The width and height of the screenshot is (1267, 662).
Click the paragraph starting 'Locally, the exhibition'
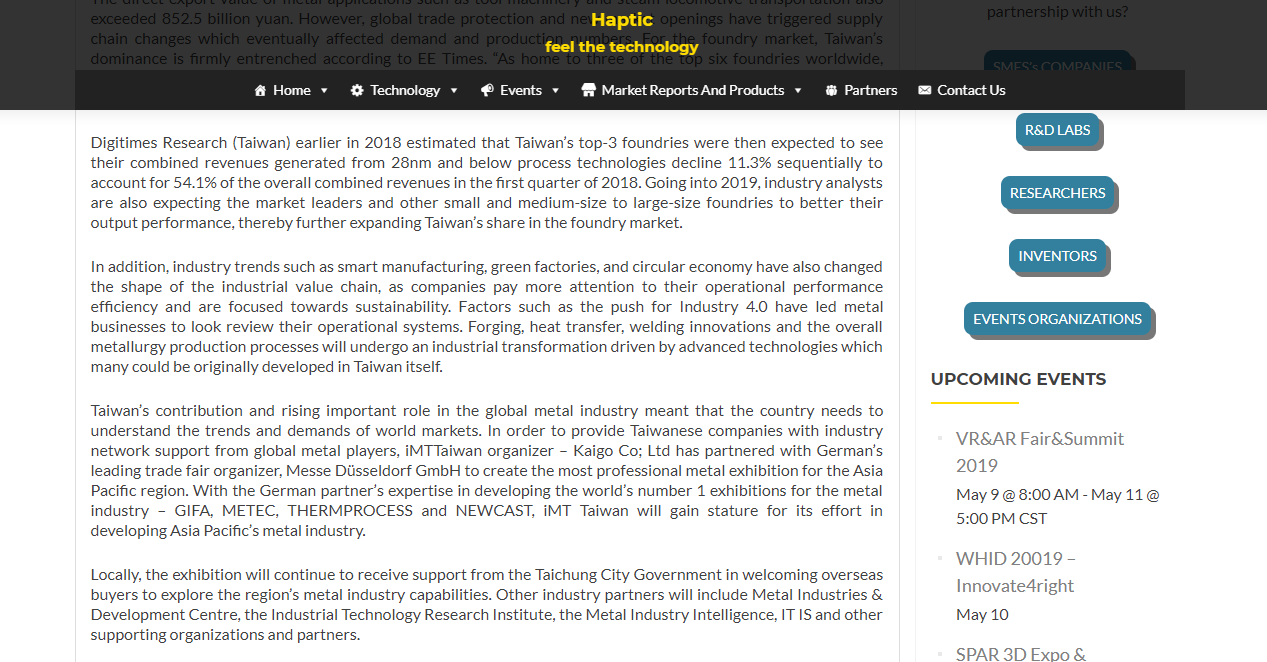coord(487,605)
